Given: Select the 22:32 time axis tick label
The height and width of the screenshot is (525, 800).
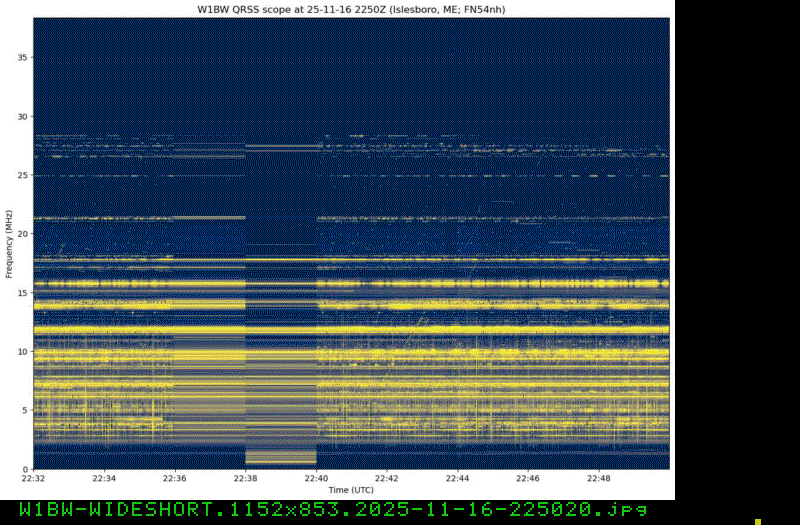Looking at the screenshot, I should click(34, 479).
